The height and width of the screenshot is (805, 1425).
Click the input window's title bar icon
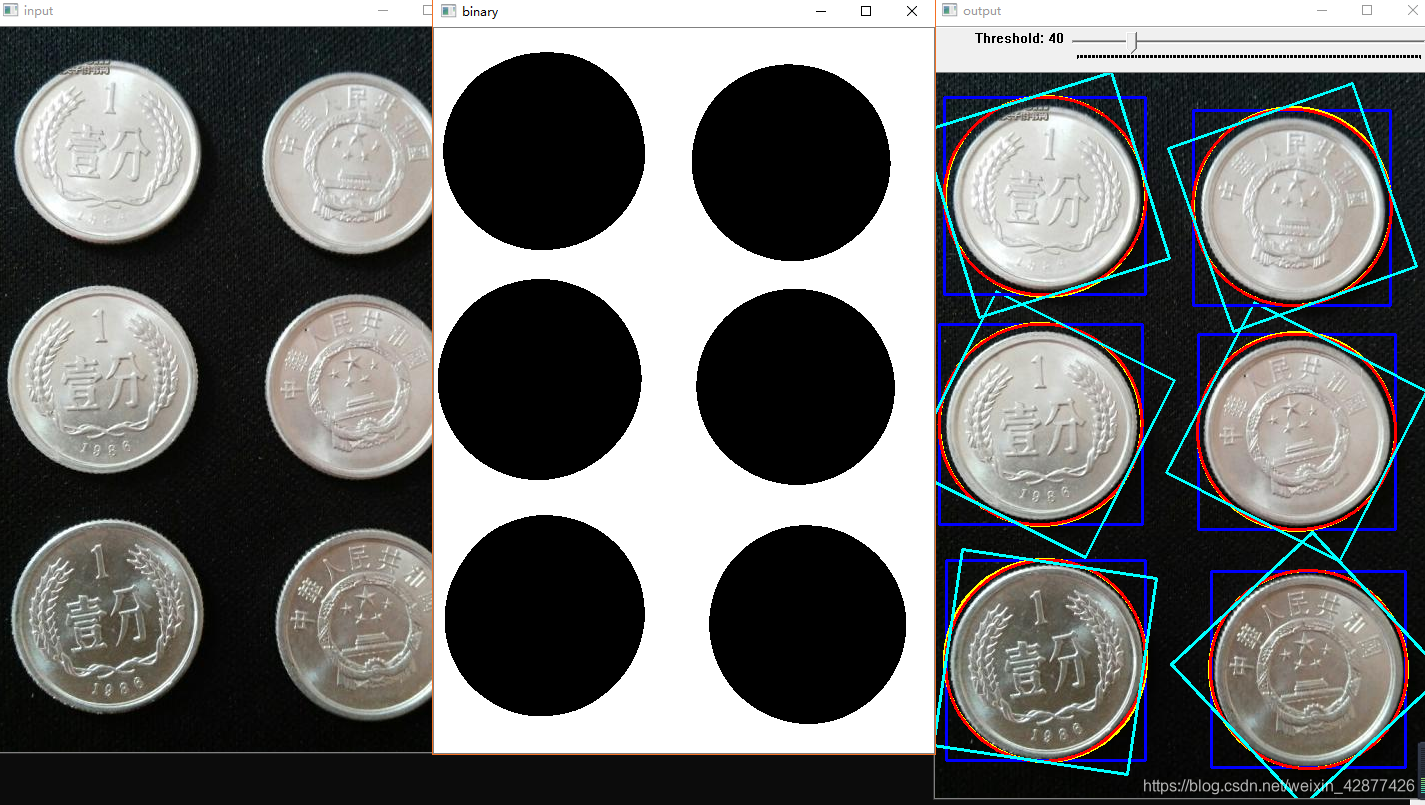(10, 10)
